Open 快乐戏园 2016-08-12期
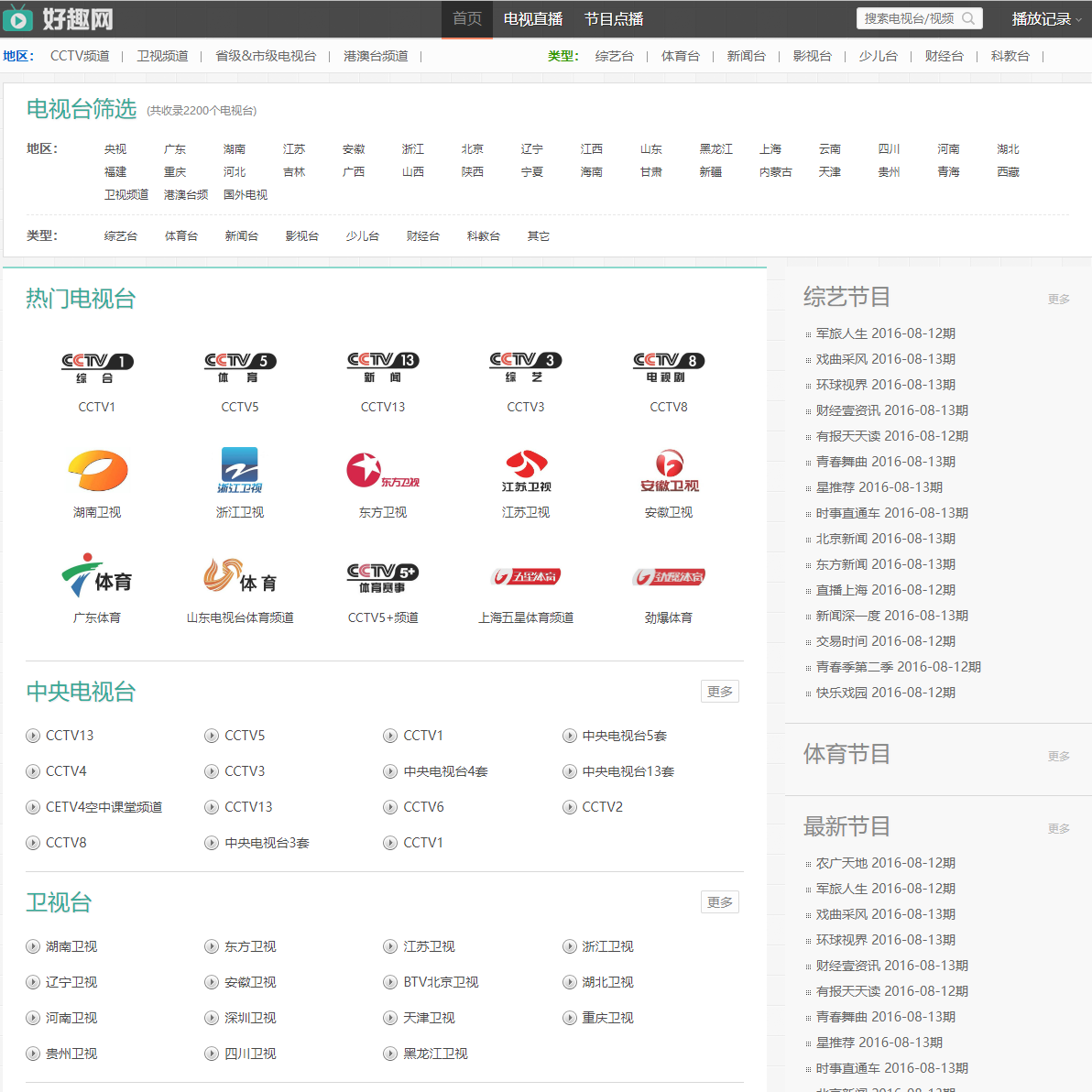The image size is (1092, 1092). click(x=886, y=693)
